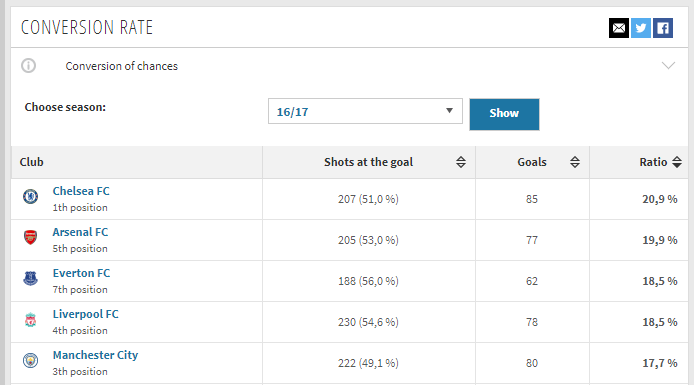Click the Manchester City club crest
Image resolution: width=694 pixels, height=385 pixels.
tap(31, 361)
